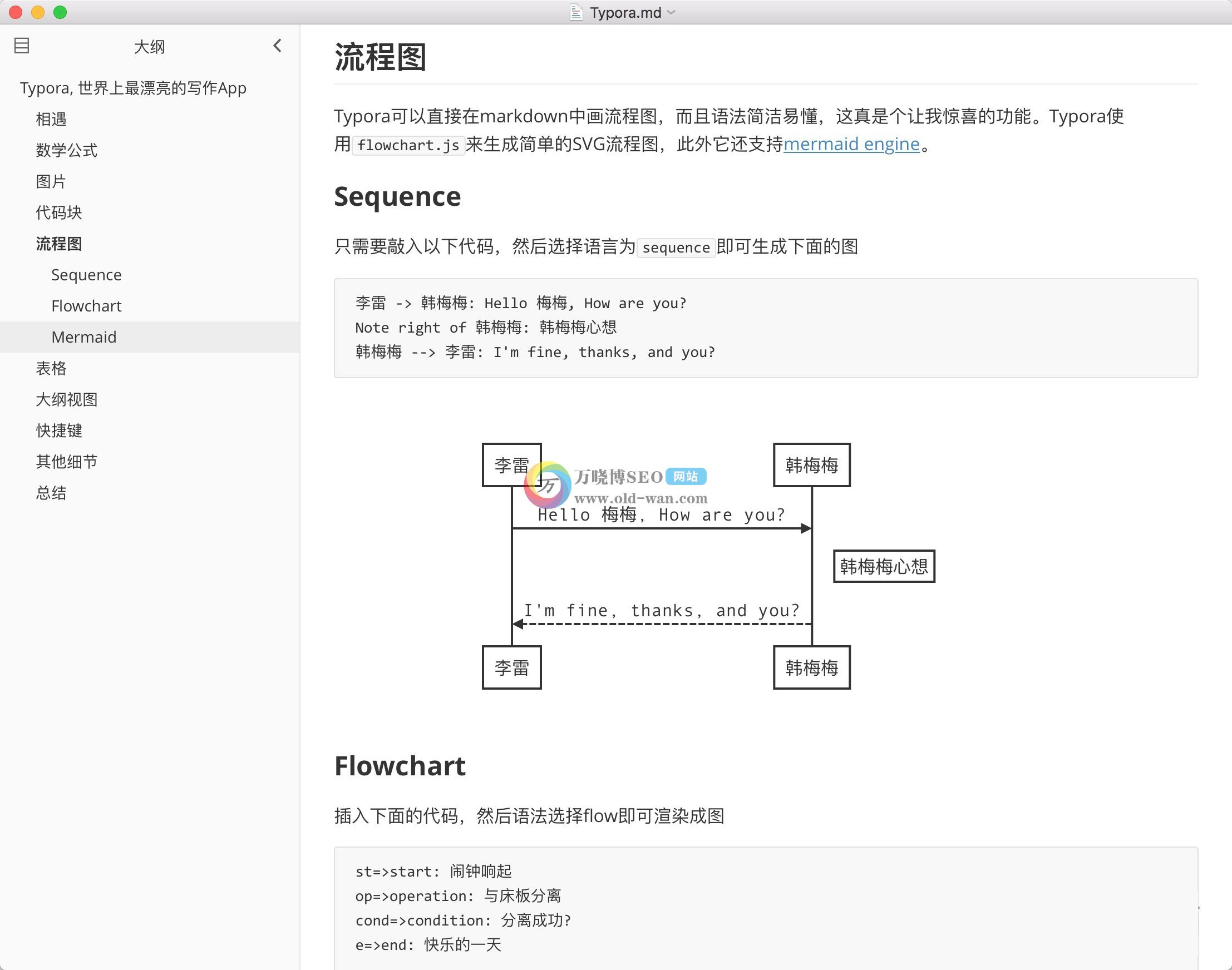Click code line Note right of 韩梅梅

486,328
